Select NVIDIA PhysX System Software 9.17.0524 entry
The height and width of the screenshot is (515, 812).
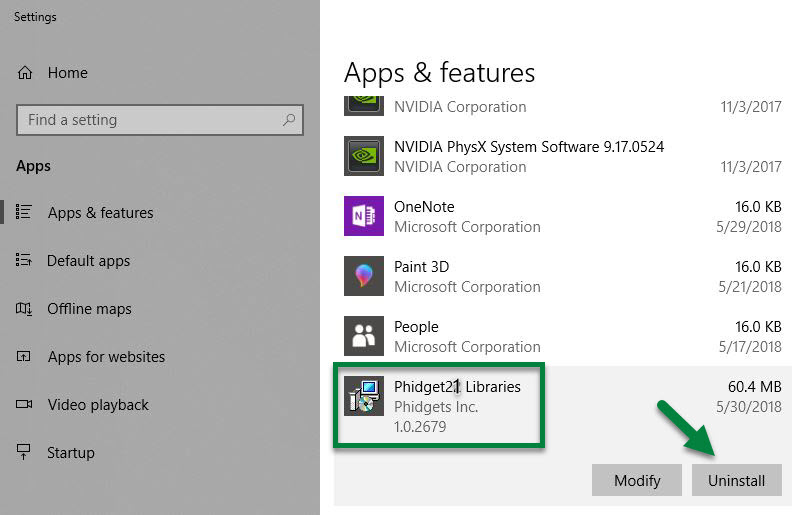click(529, 147)
